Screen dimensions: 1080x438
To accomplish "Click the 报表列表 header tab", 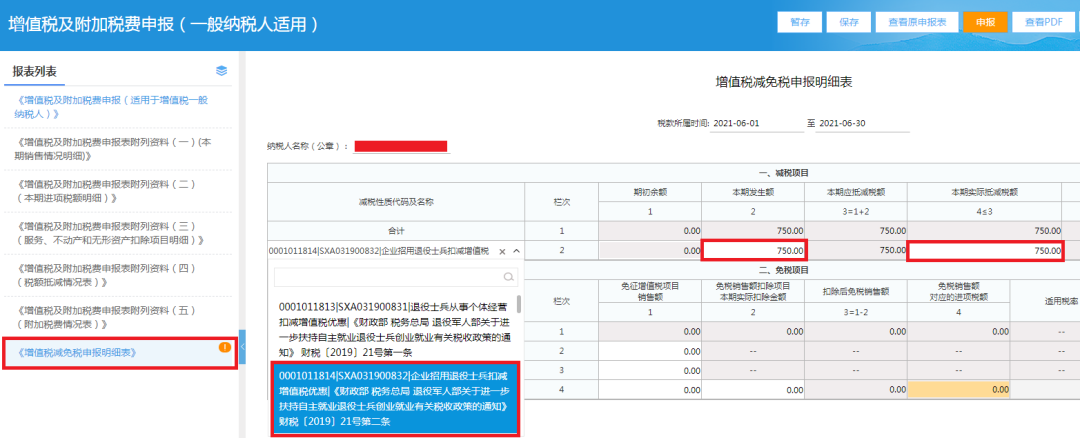I will [34, 72].
